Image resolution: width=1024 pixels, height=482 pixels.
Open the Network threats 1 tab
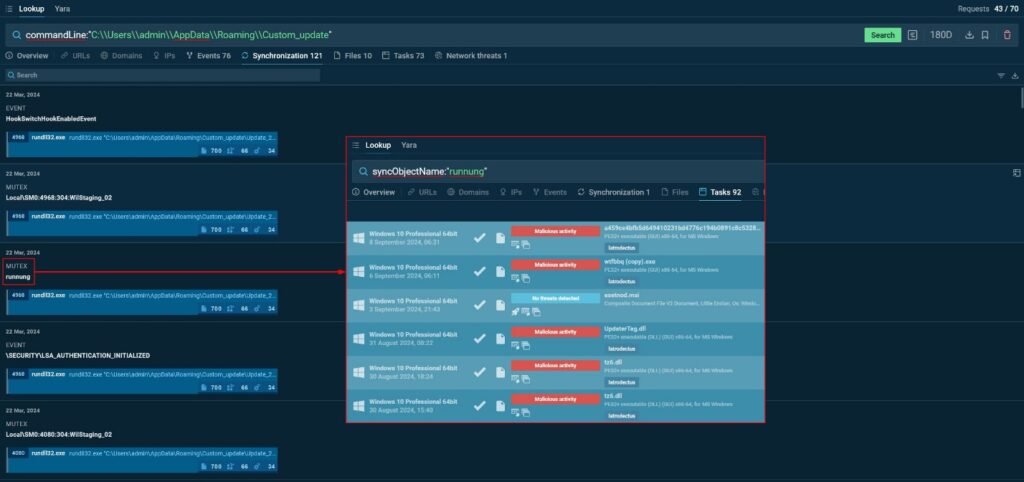(470, 56)
